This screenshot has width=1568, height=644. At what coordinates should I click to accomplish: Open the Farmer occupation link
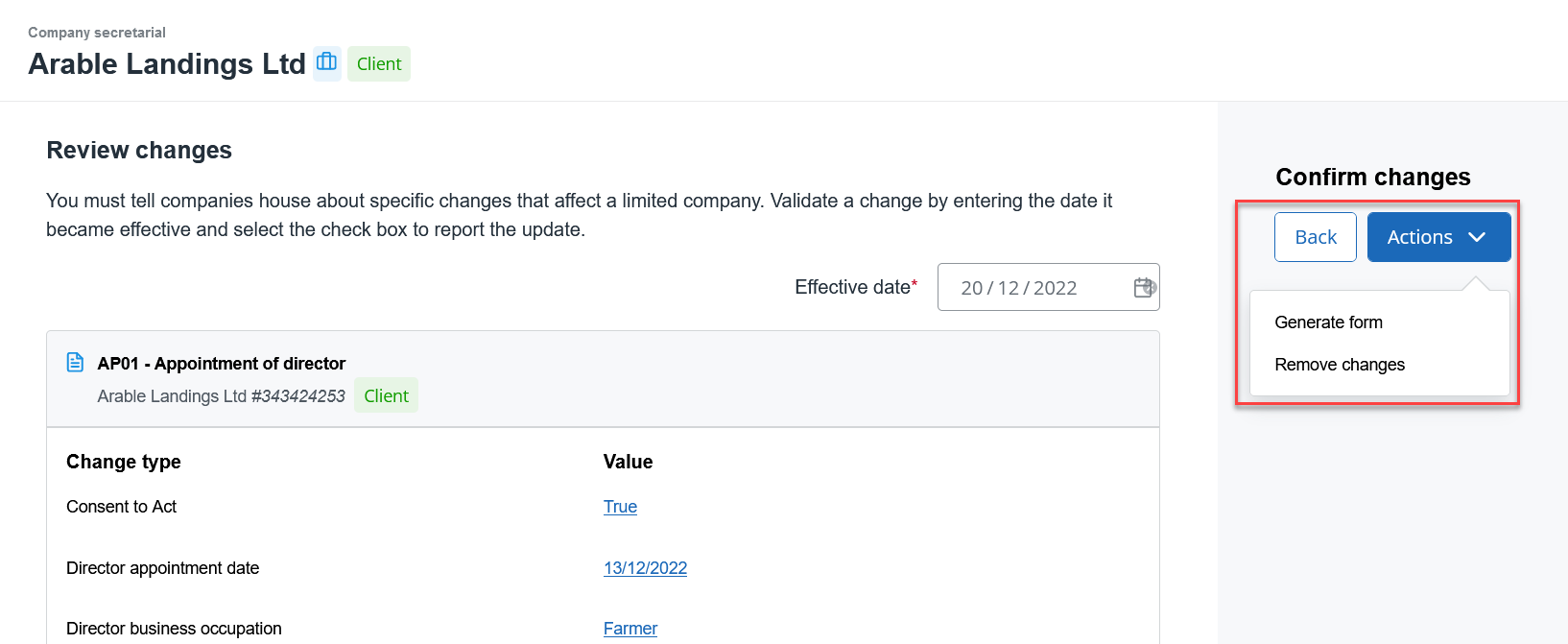(x=630, y=629)
